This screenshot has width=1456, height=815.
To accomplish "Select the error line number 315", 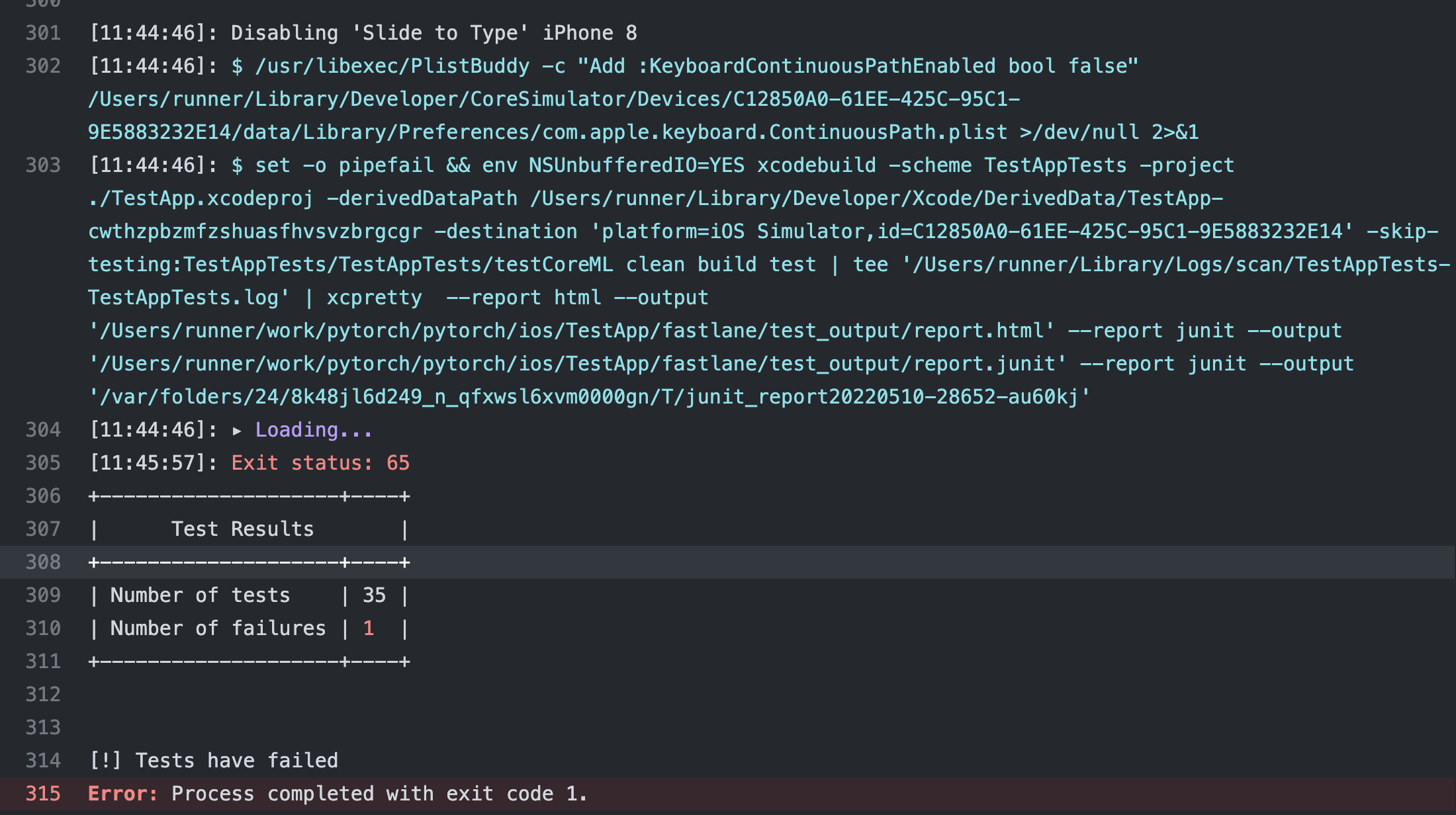I will point(43,794).
